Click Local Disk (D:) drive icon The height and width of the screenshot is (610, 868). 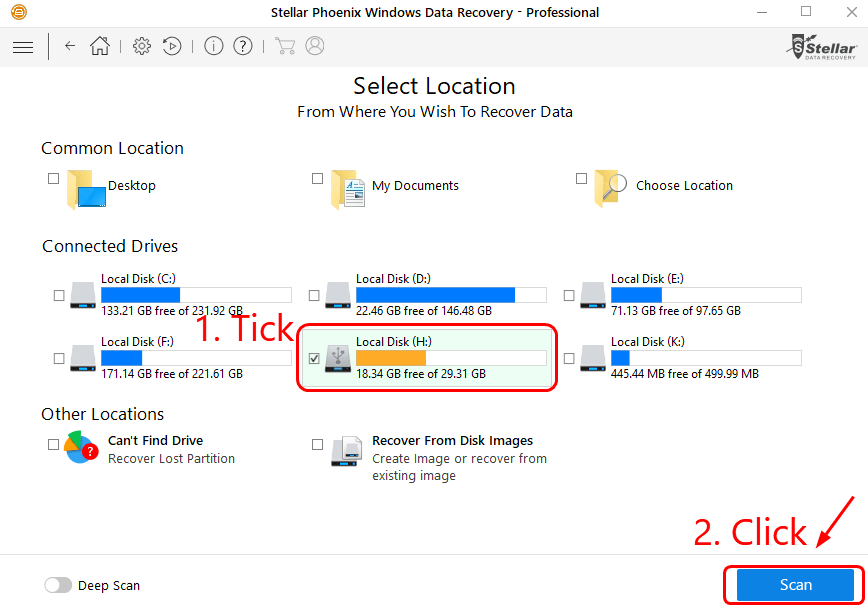338,296
